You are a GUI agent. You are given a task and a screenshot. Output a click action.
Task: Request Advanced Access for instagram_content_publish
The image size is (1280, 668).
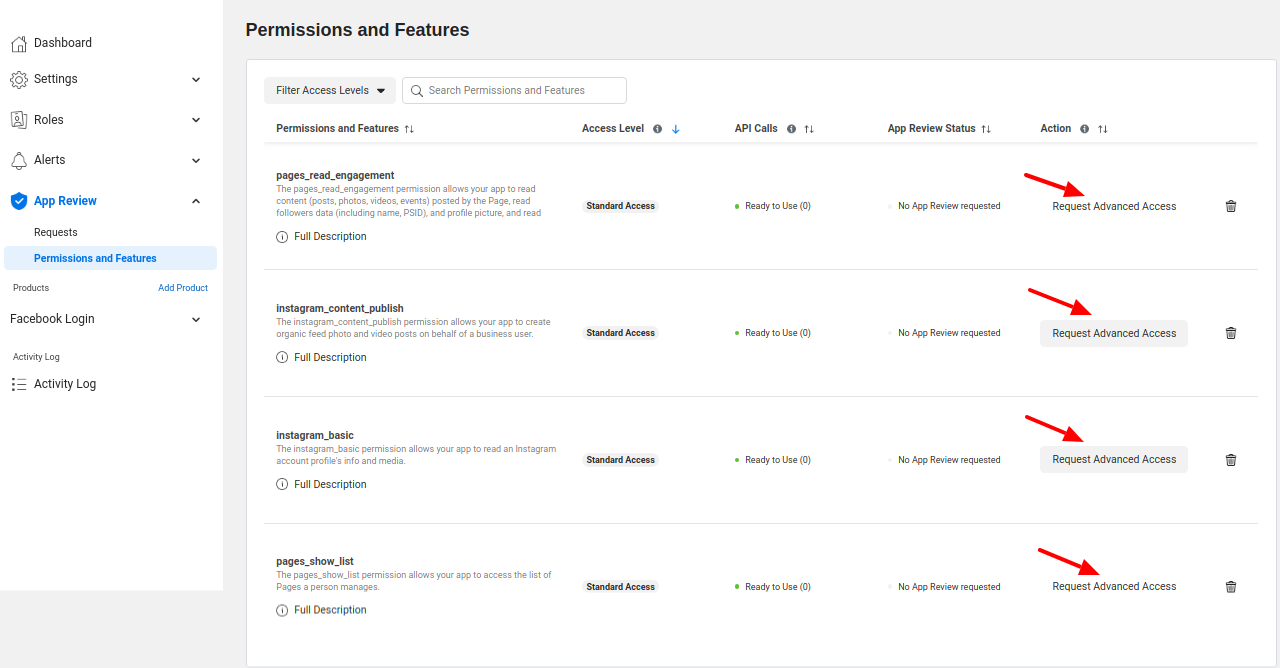pyautogui.click(x=1114, y=333)
